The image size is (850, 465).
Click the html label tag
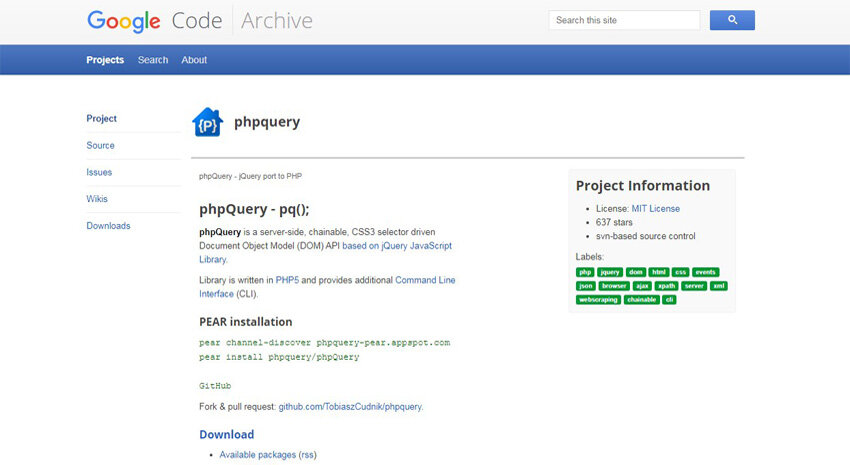[x=659, y=272]
